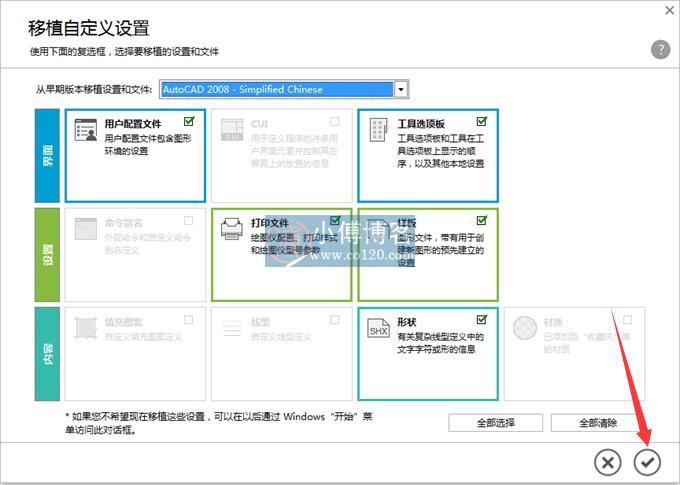Click the 全部选择 button
680x485 pixels.
click(x=495, y=423)
